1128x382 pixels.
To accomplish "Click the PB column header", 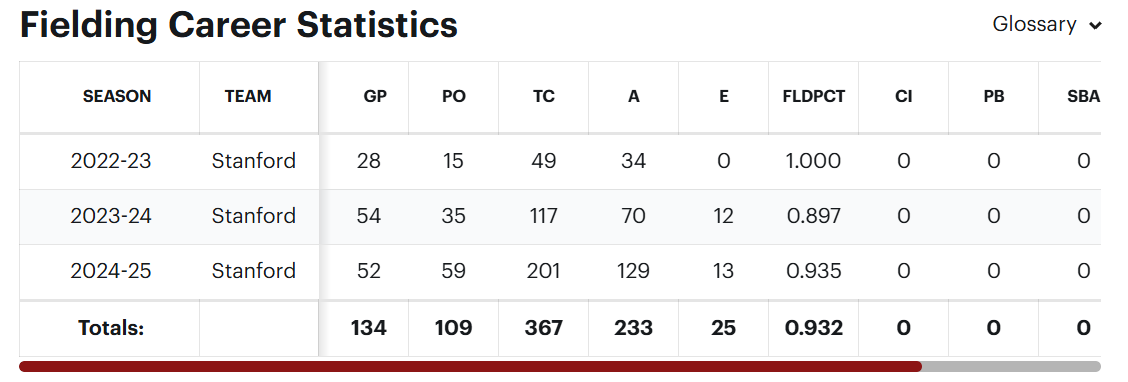I will click(x=993, y=97).
